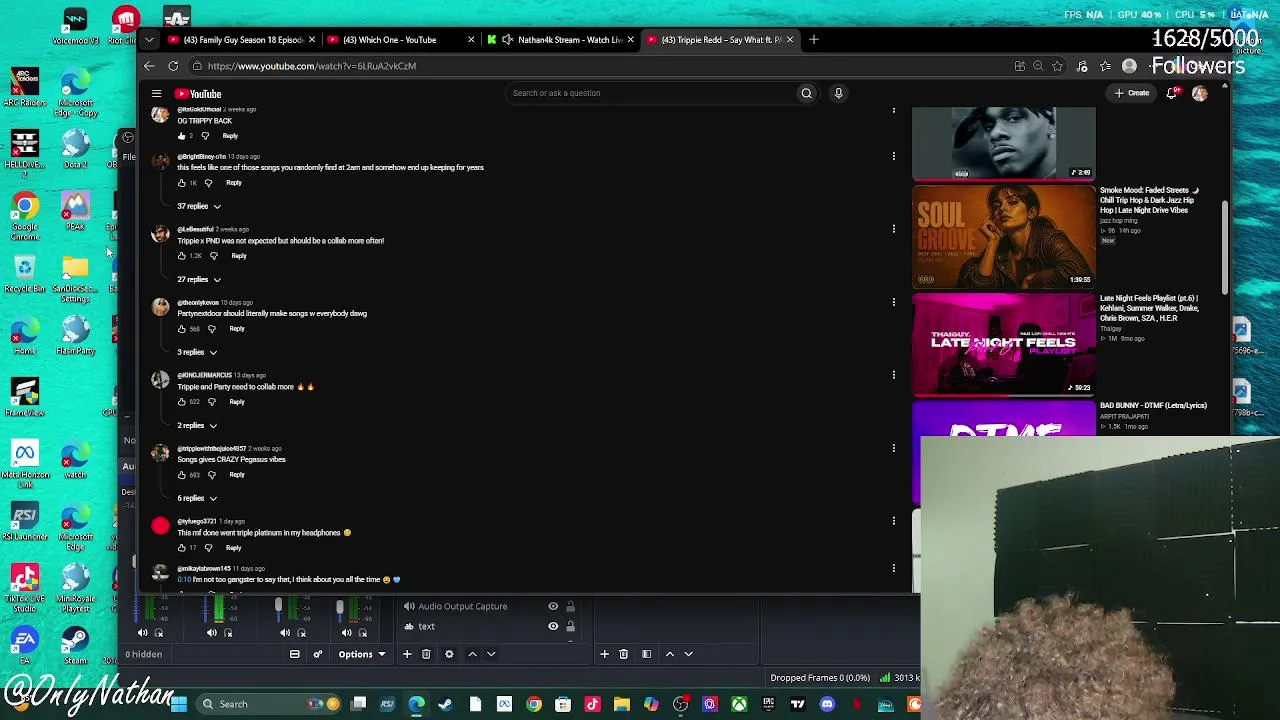
Task: Click the YouTube search magnifier button
Action: coord(806,93)
